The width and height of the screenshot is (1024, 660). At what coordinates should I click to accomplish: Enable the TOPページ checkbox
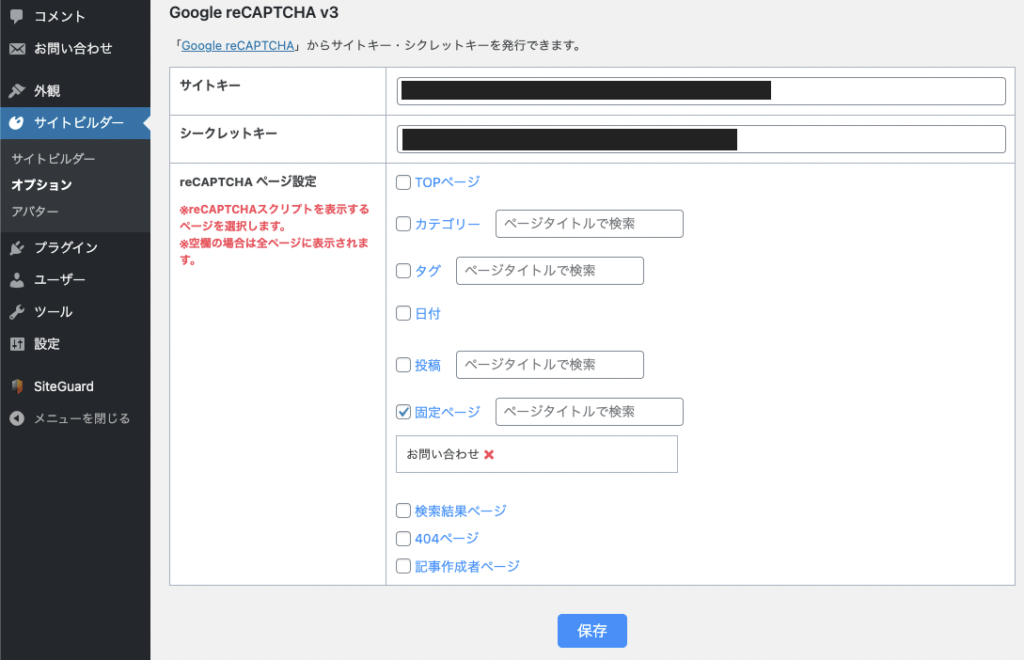click(404, 182)
